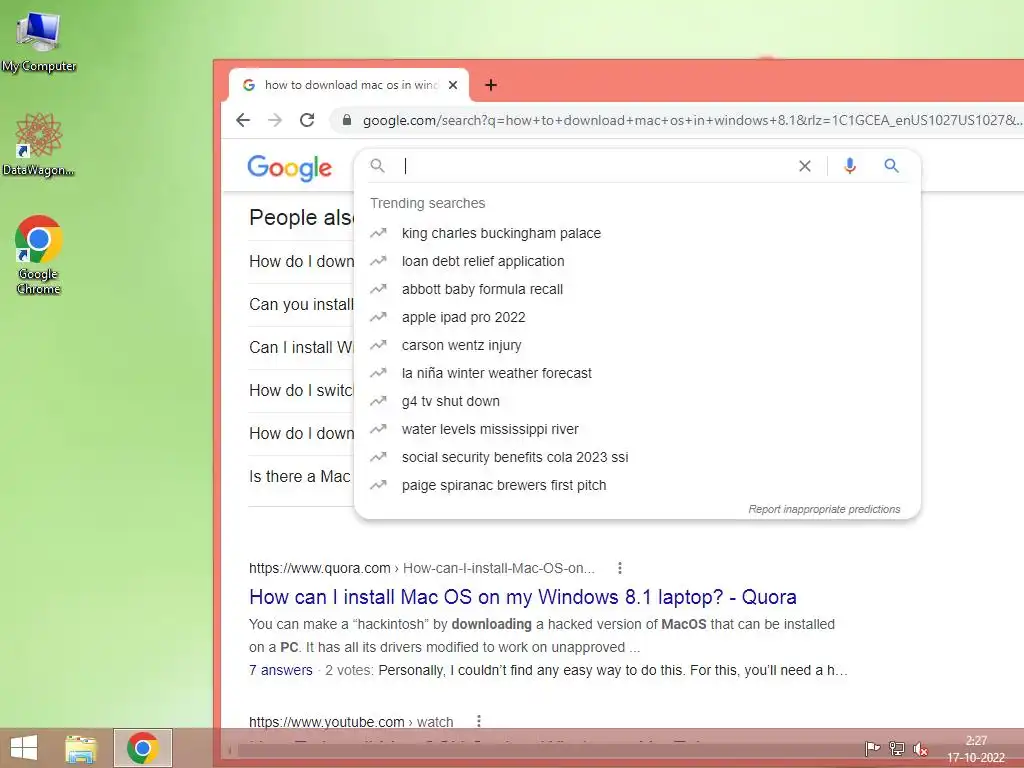Choose 'paige spiranac brewers first pitch' suggestion
The height and width of the screenshot is (768, 1024).
point(637,486)
